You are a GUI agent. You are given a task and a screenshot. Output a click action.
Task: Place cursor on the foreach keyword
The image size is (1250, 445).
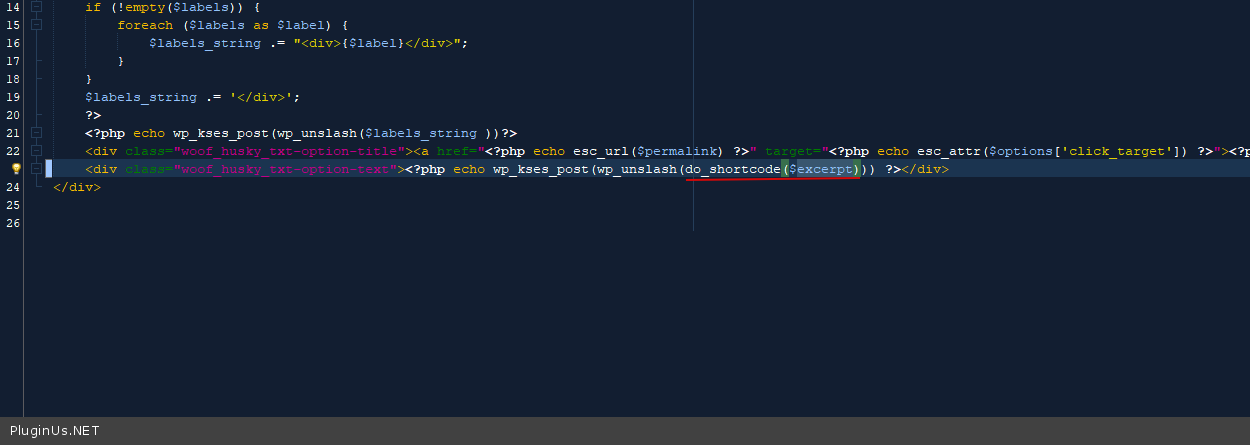(145, 26)
